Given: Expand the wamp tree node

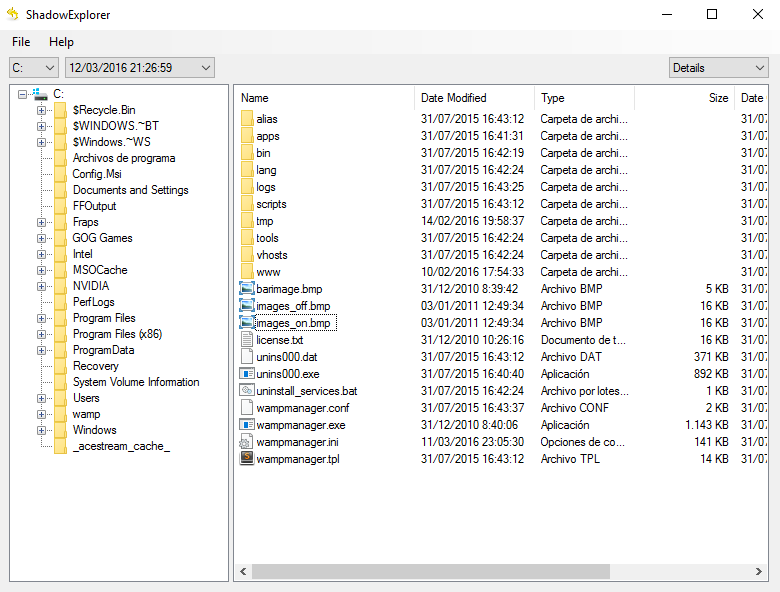Looking at the screenshot, I should 41,414.
